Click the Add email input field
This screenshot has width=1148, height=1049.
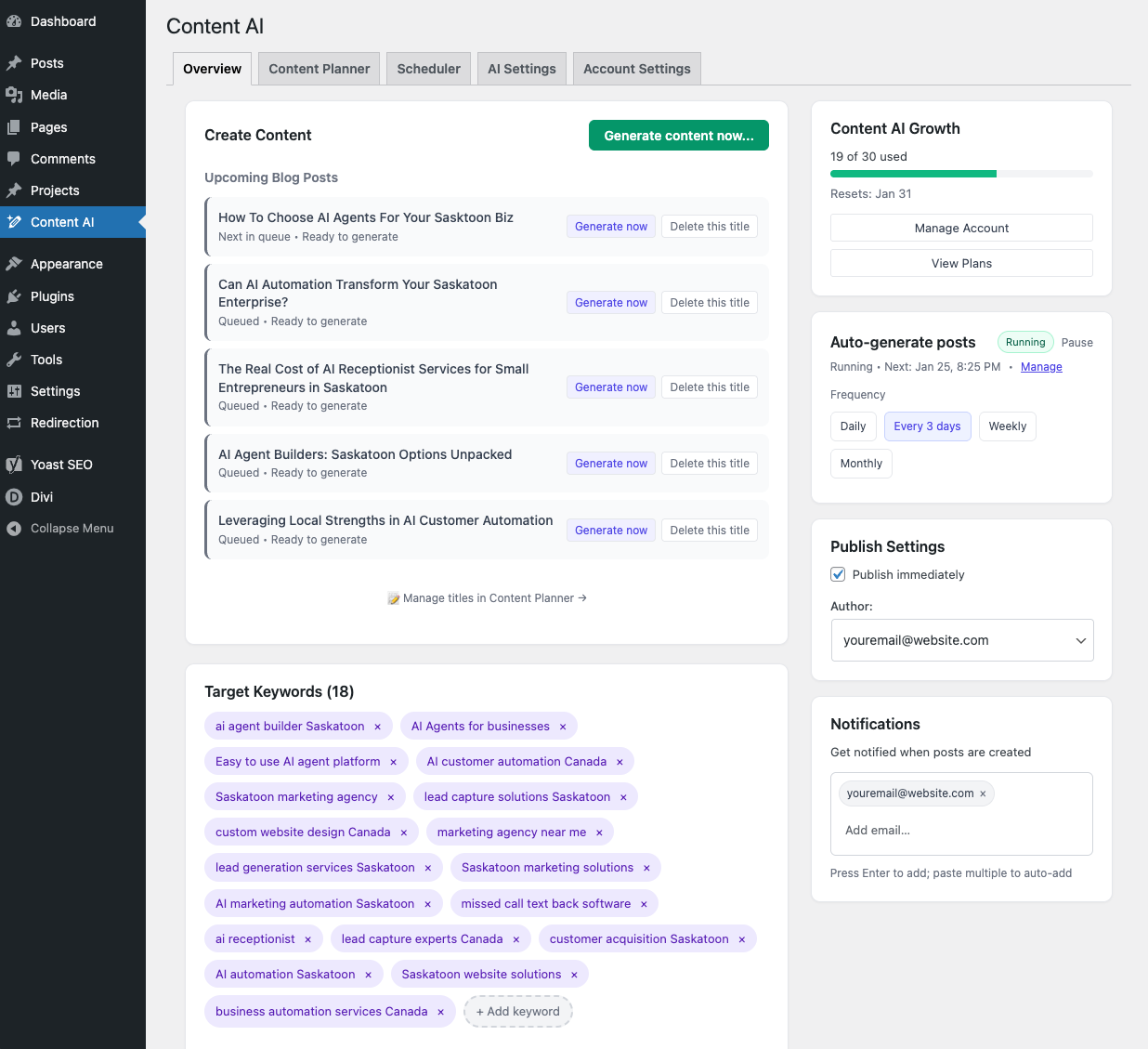click(929, 830)
